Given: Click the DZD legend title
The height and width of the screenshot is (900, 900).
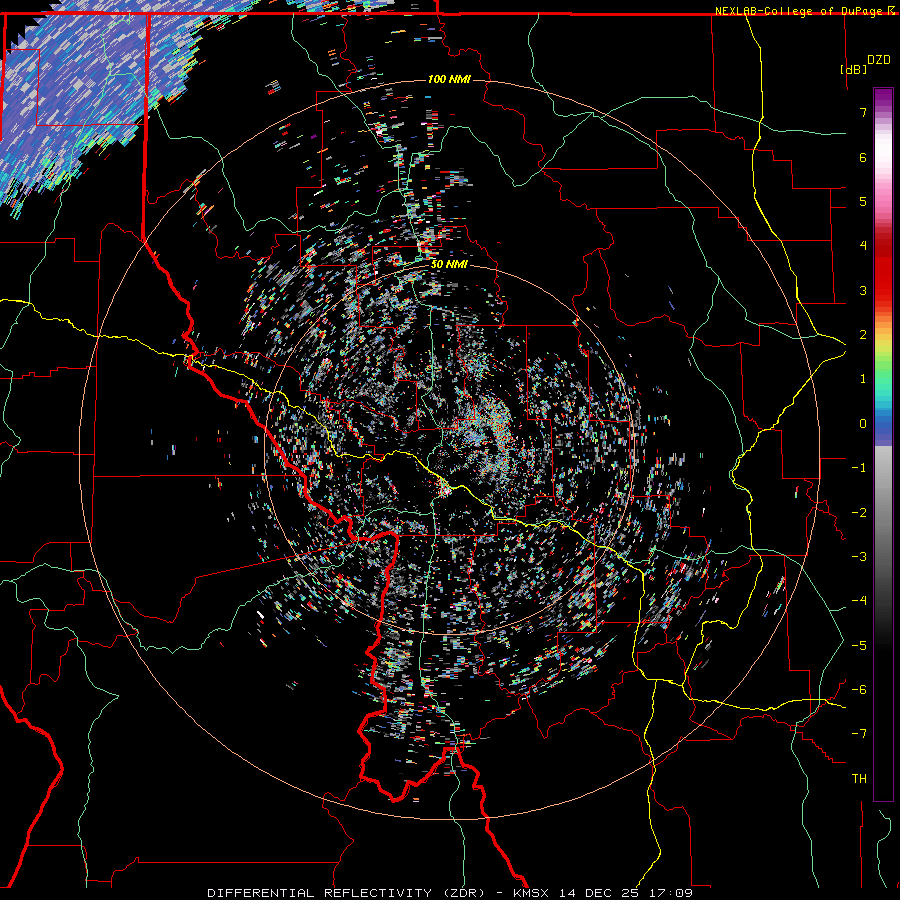Looking at the screenshot, I should click(x=879, y=60).
